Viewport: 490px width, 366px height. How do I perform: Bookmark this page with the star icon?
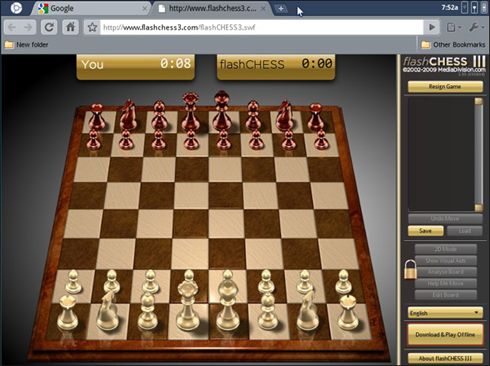pyautogui.click(x=92, y=27)
